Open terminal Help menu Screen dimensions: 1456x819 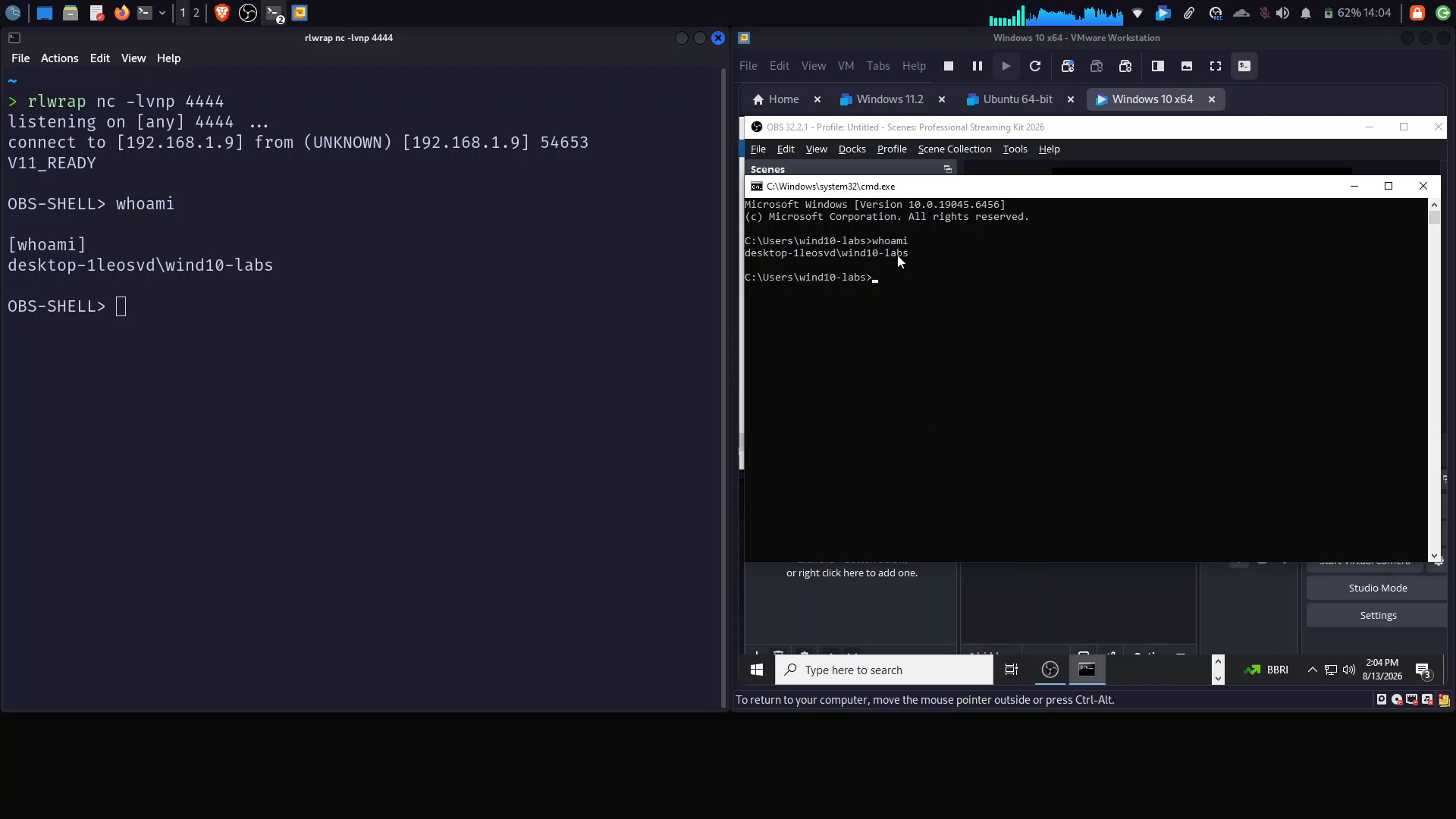(x=168, y=58)
